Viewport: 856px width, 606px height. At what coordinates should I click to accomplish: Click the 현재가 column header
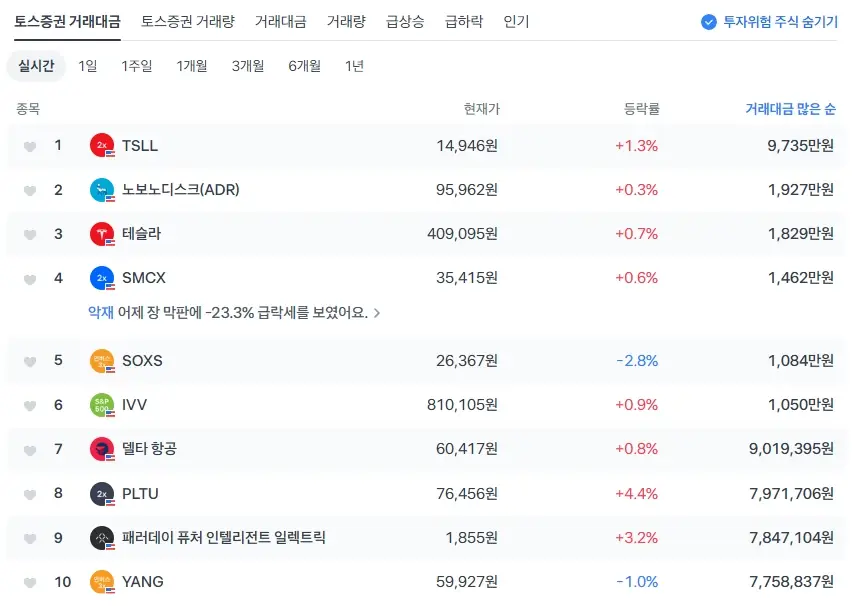point(482,109)
